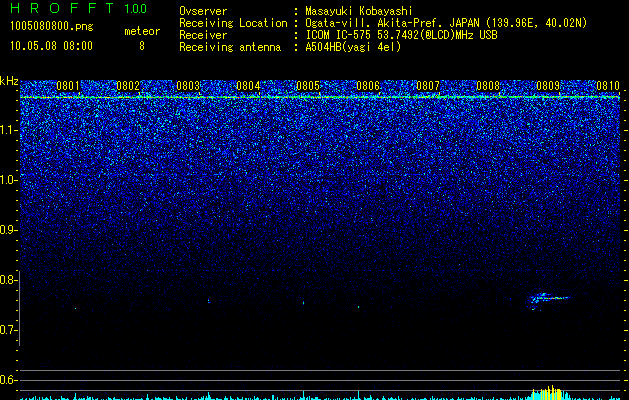Click the 0806 time marker

coord(368,86)
